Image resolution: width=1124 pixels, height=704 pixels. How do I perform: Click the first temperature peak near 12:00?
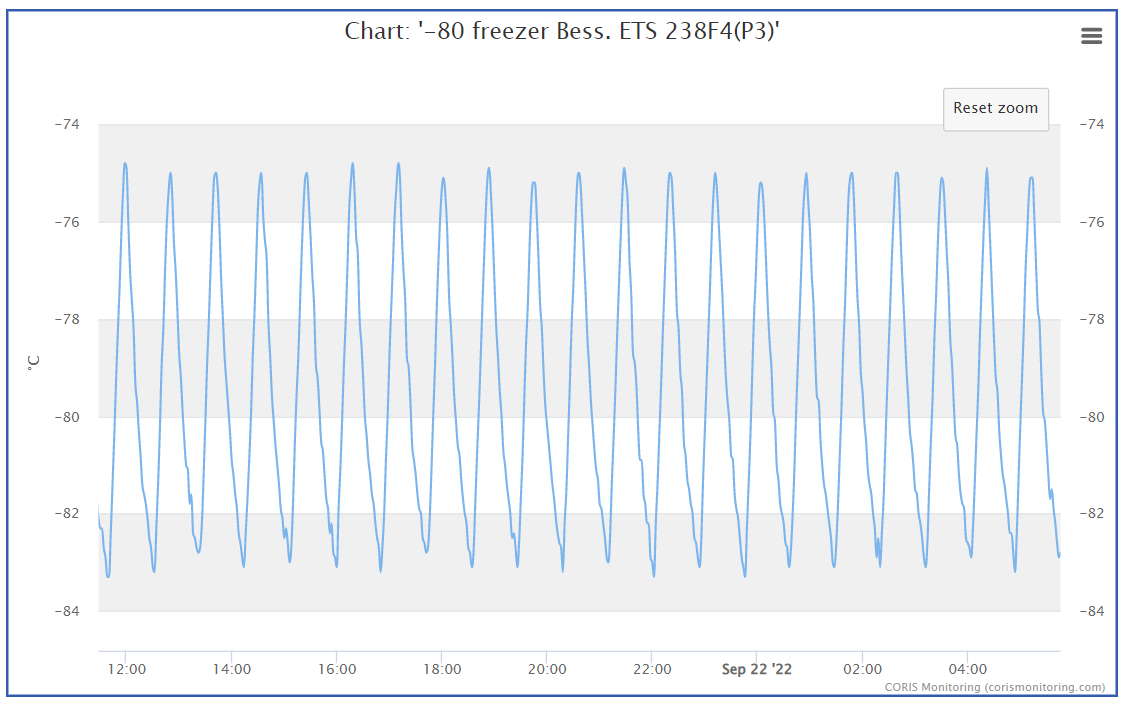tap(126, 165)
